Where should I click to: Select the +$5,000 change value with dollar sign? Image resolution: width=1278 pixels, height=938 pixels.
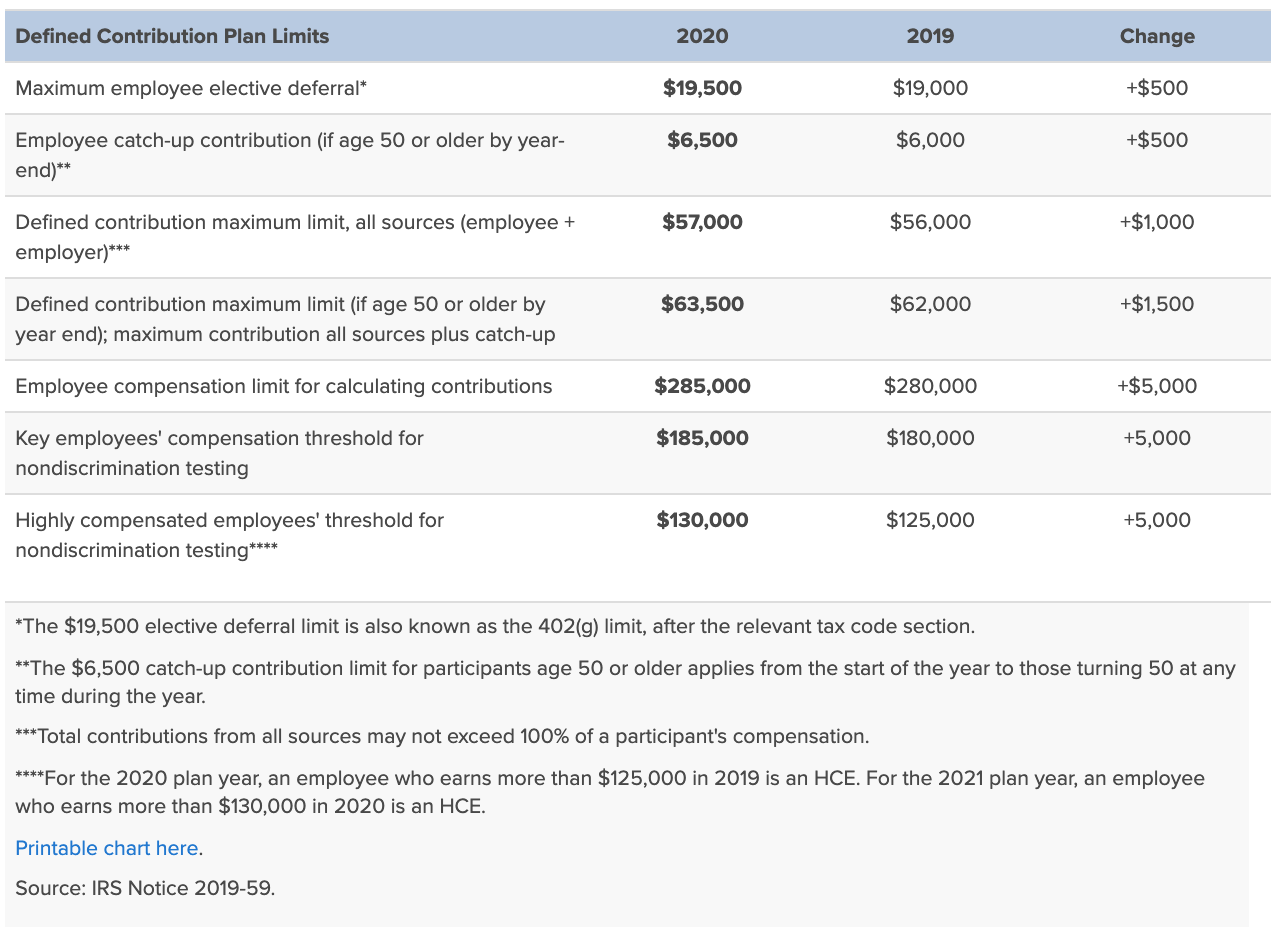(1157, 386)
